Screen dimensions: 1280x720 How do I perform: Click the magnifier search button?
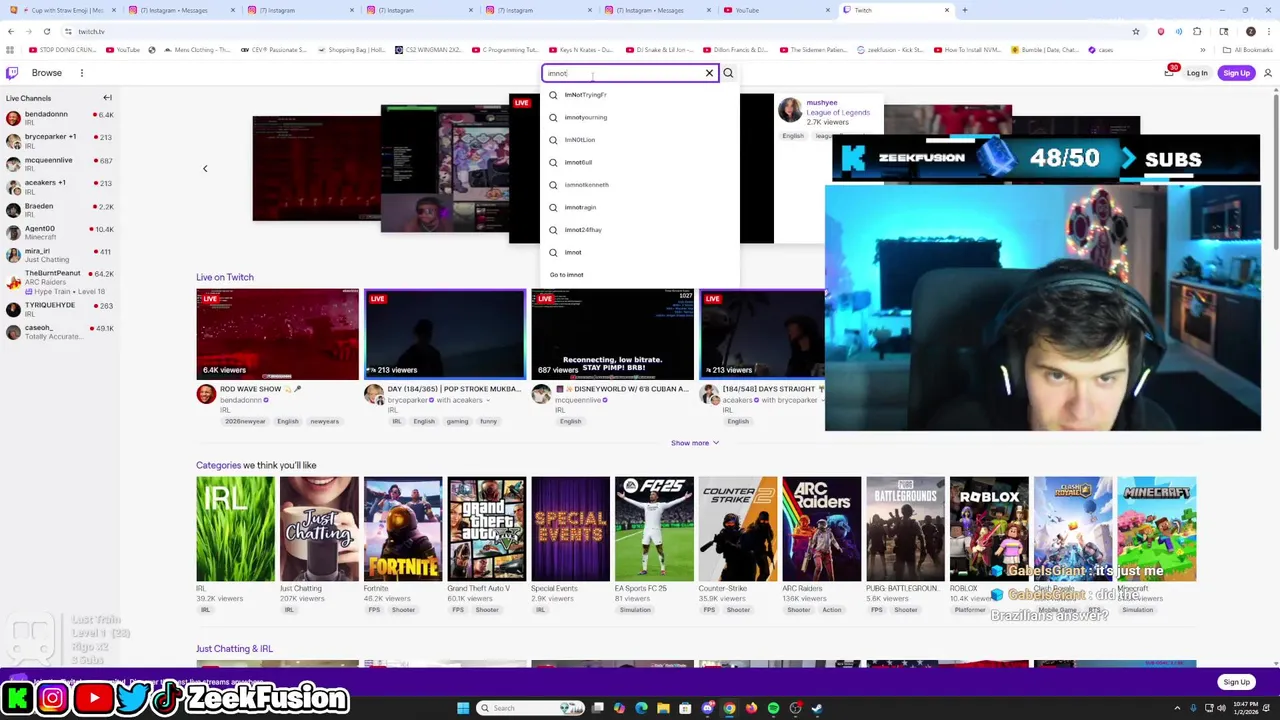click(x=728, y=73)
